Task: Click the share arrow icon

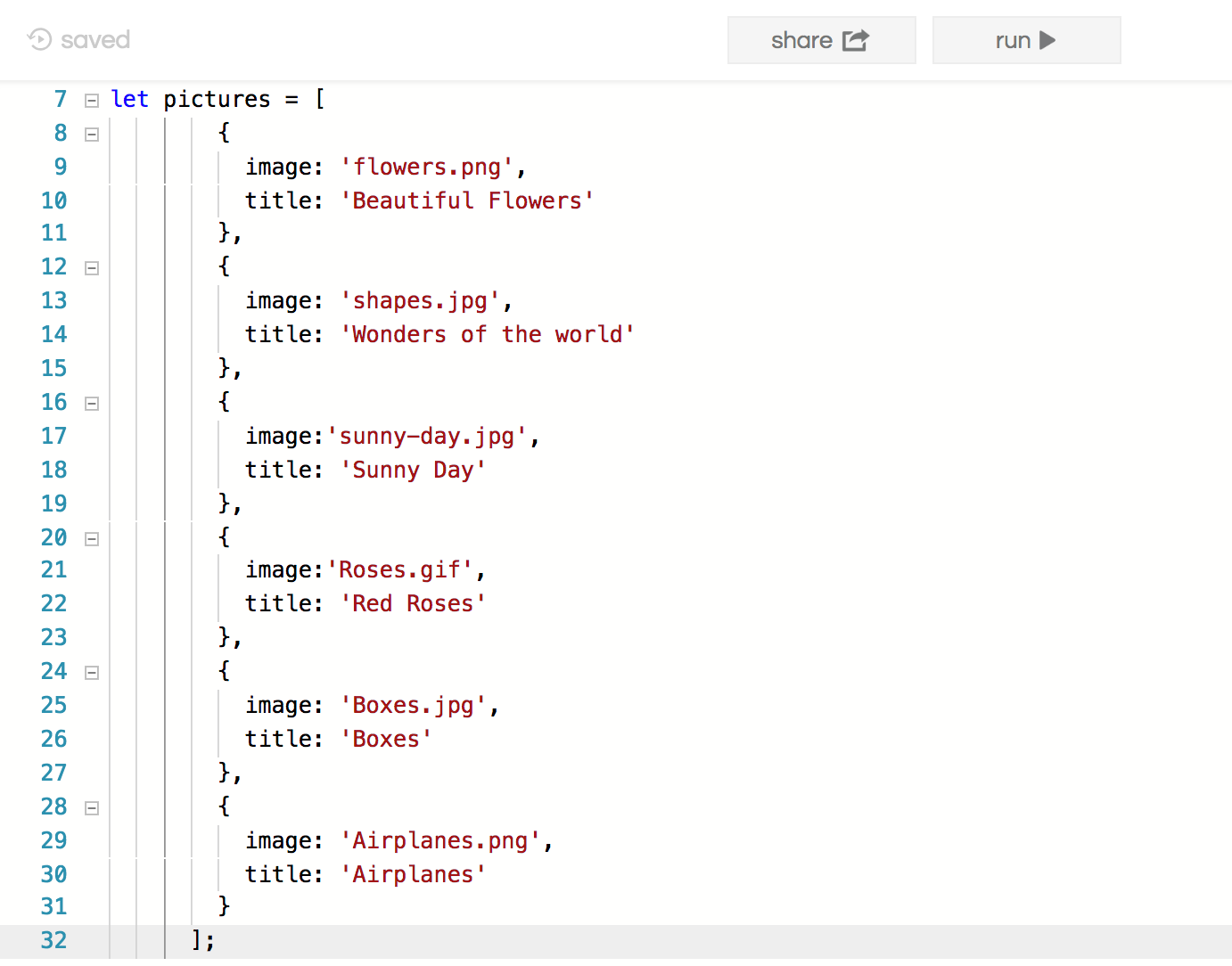Action: (856, 40)
